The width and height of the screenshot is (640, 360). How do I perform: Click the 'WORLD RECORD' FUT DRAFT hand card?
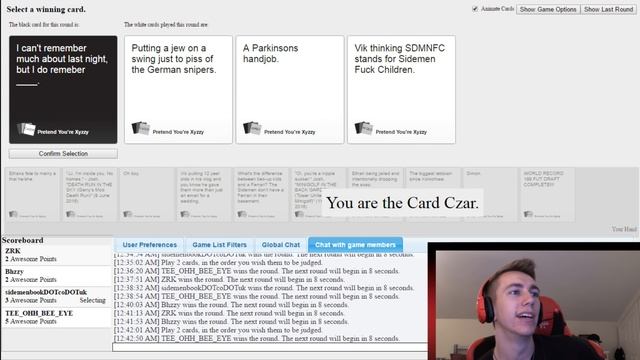coord(547,195)
